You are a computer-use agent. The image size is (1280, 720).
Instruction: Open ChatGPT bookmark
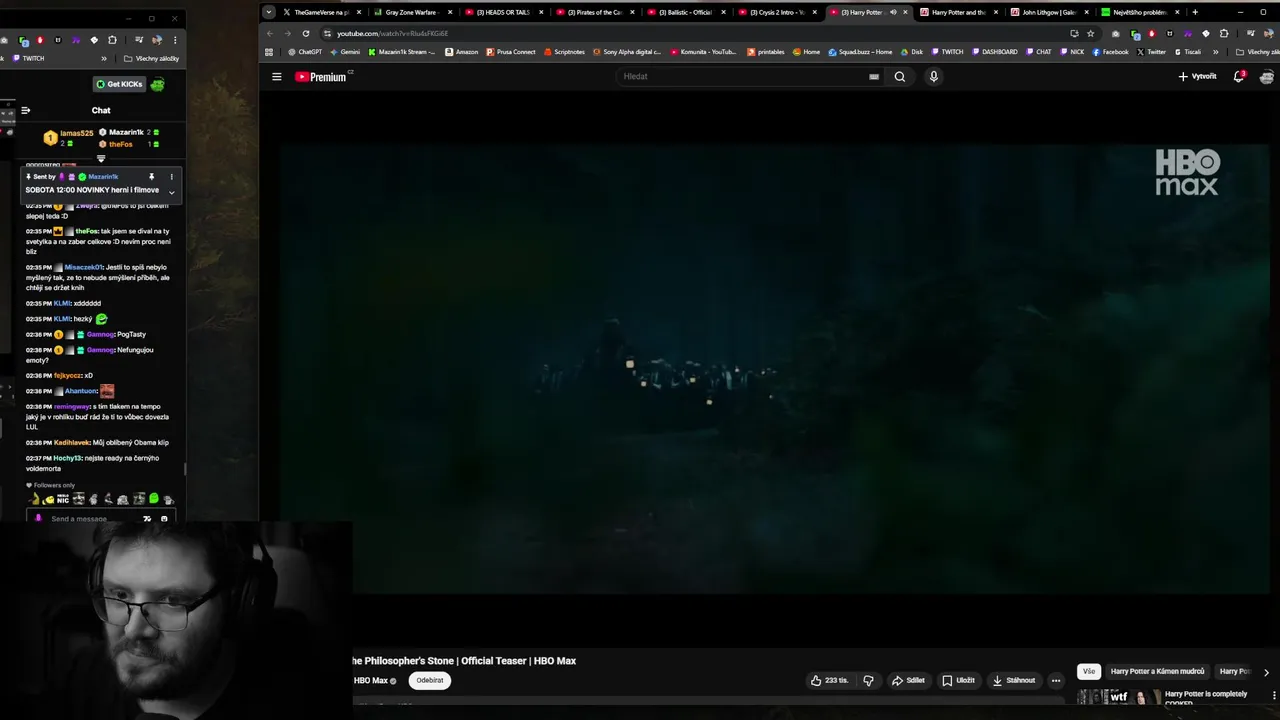(304, 52)
